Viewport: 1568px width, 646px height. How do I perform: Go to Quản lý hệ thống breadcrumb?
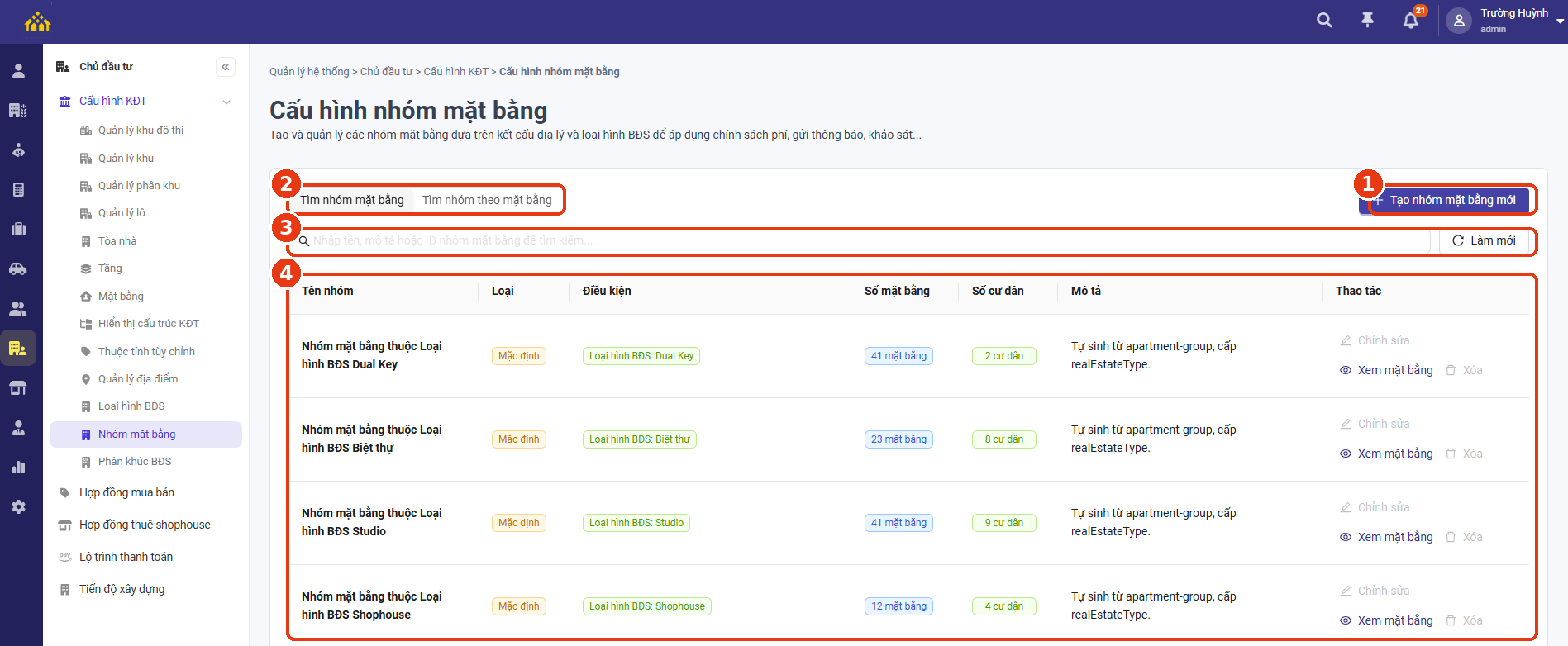pyautogui.click(x=309, y=72)
